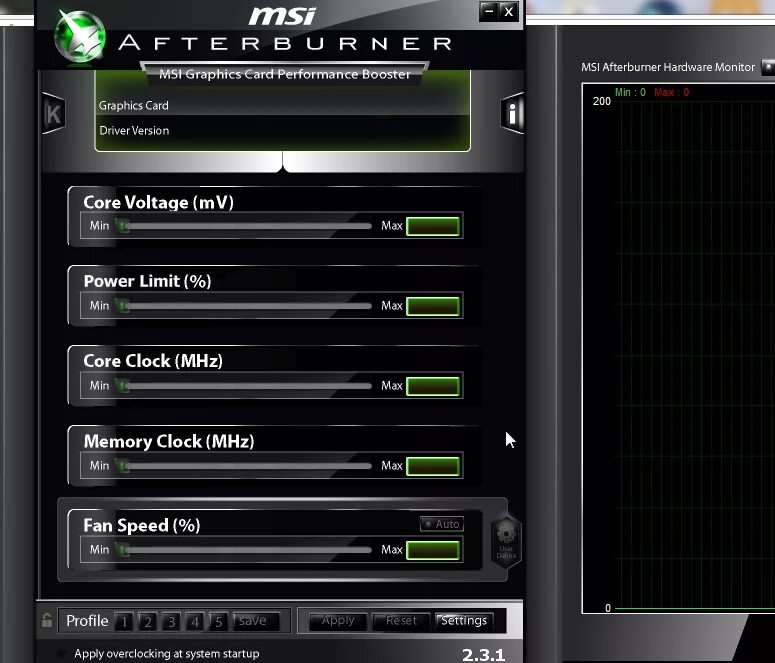Select profile slot 5
This screenshot has width=775, height=663.
tap(219, 621)
